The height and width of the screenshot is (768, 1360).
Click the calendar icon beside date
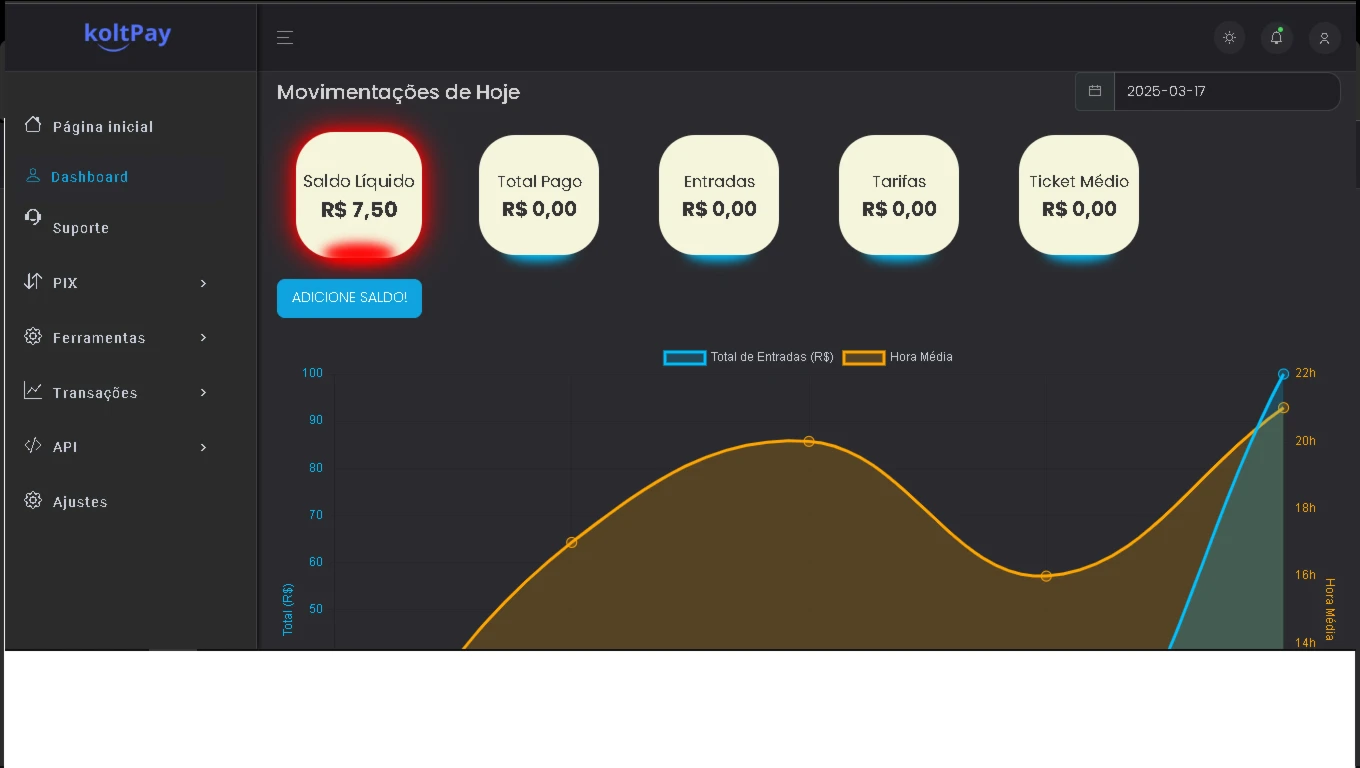coord(1095,91)
